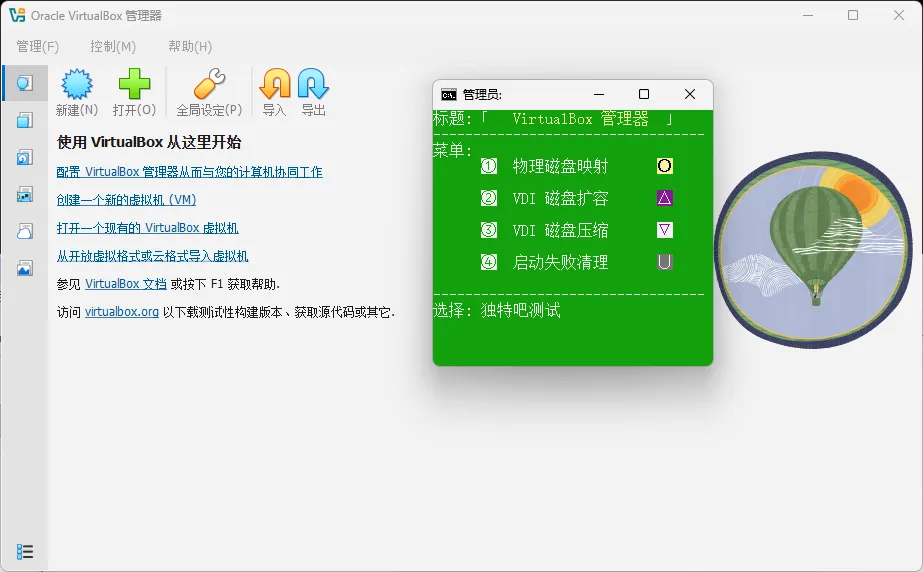Close the 管理员 console window
The image size is (923, 572).
[x=690, y=94]
